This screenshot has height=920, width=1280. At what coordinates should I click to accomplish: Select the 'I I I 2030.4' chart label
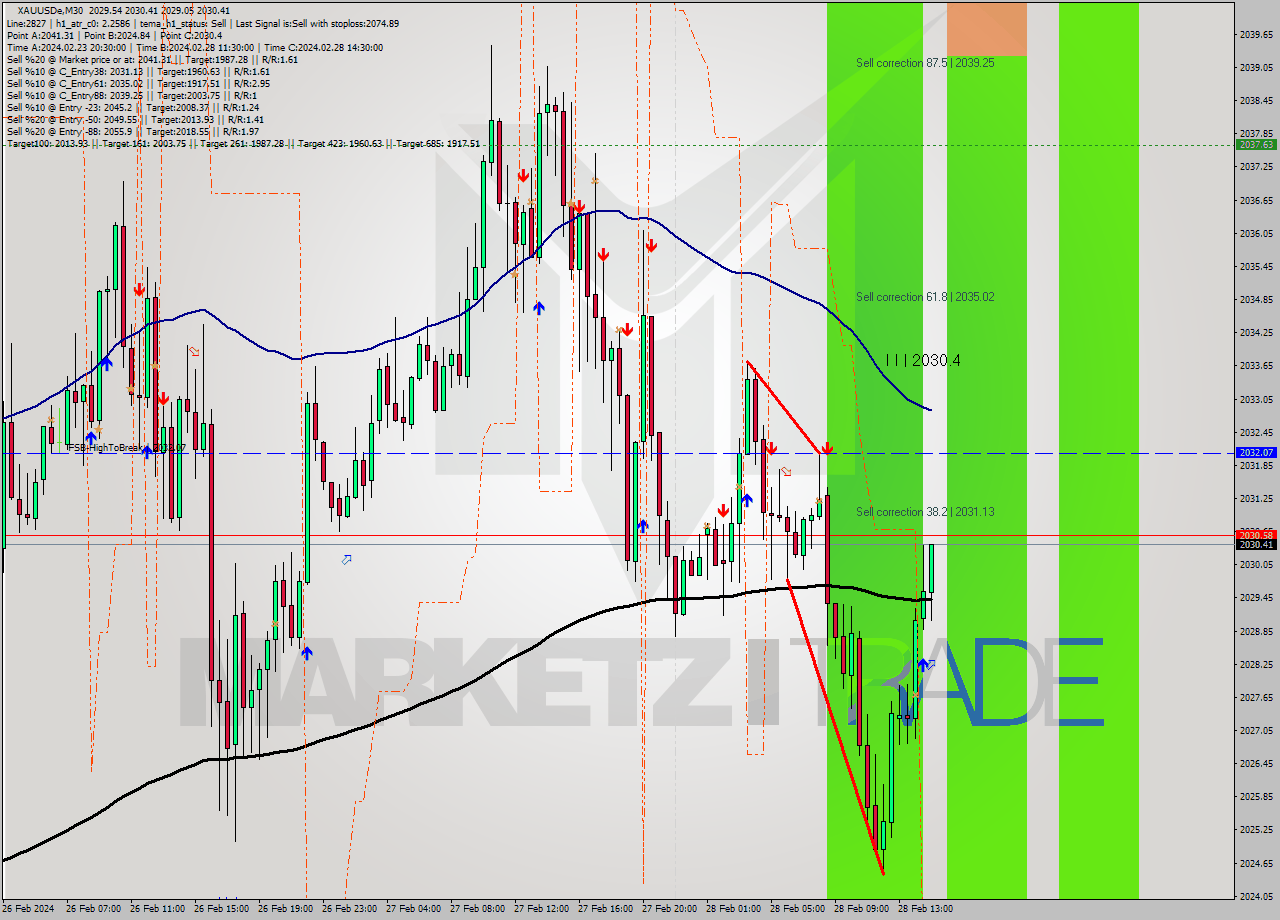pos(923,360)
